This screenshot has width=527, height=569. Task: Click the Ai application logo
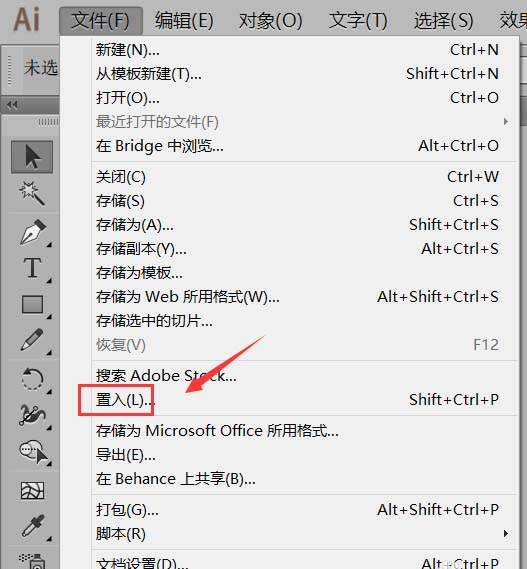coord(26,19)
